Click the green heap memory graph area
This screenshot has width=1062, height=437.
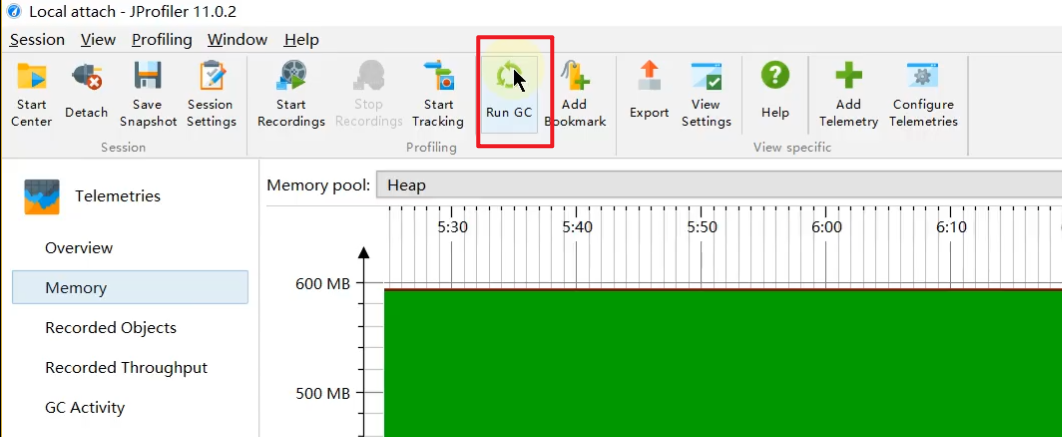pyautogui.click(x=723, y=363)
